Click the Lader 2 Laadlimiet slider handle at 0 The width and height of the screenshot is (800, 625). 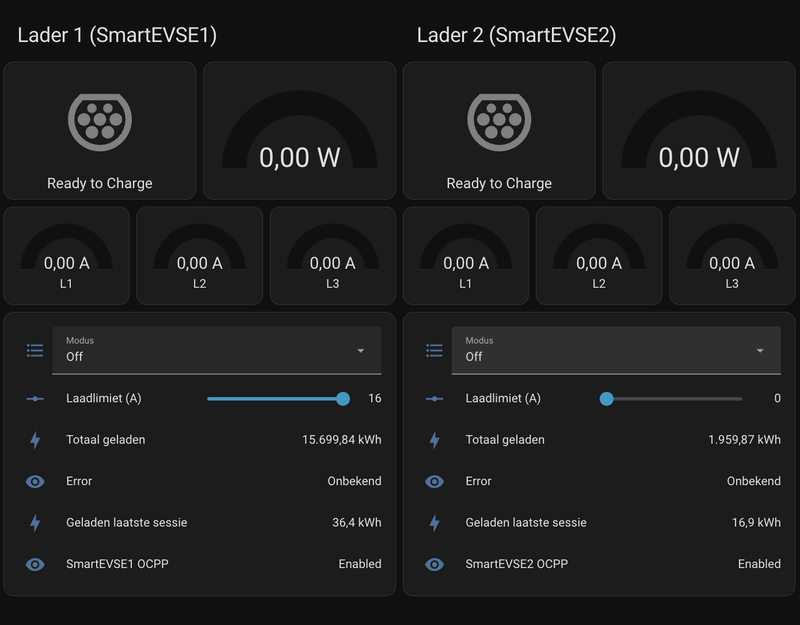(606, 398)
